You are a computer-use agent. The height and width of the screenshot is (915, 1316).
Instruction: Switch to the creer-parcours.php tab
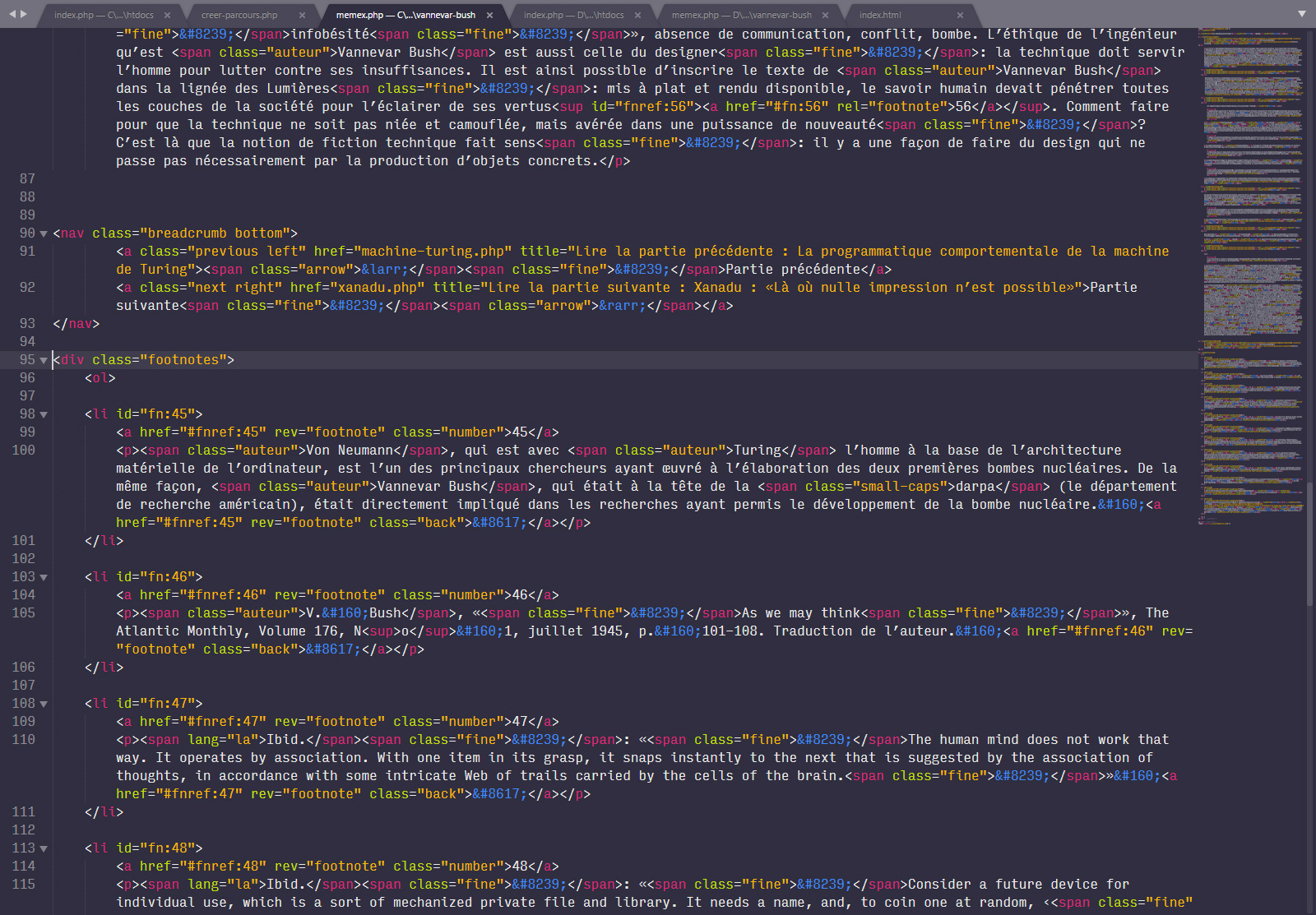[x=239, y=15]
